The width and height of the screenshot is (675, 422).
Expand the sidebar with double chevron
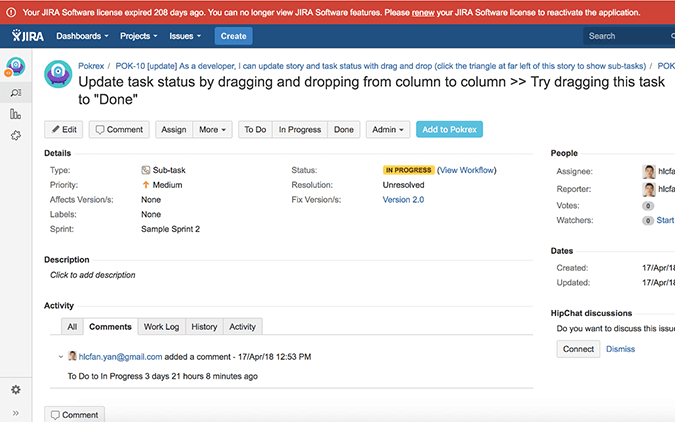click(15, 413)
